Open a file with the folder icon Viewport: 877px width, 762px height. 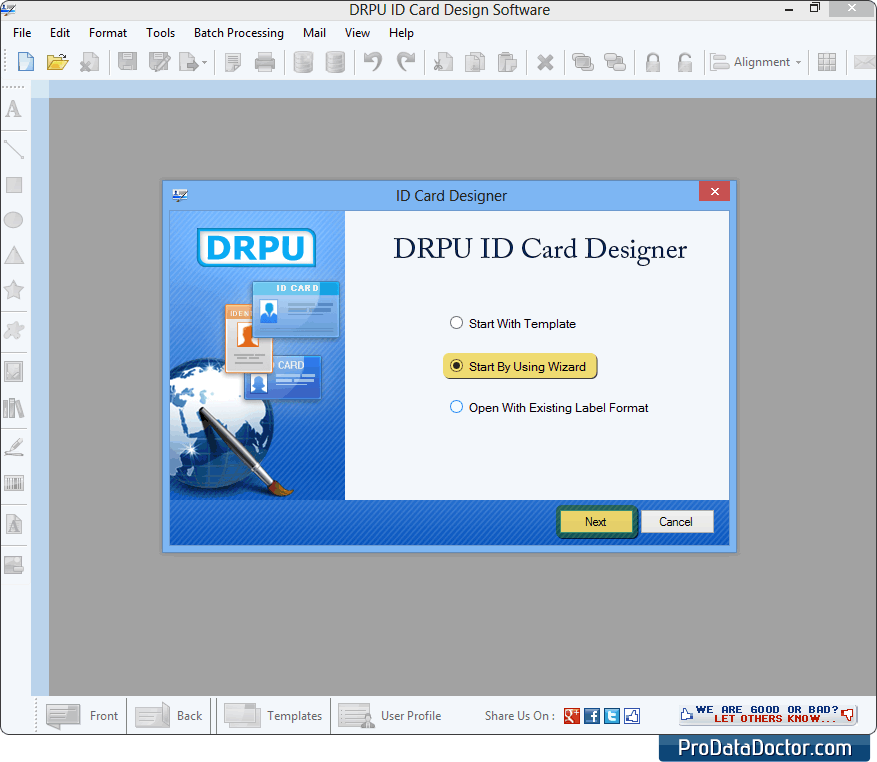57,62
